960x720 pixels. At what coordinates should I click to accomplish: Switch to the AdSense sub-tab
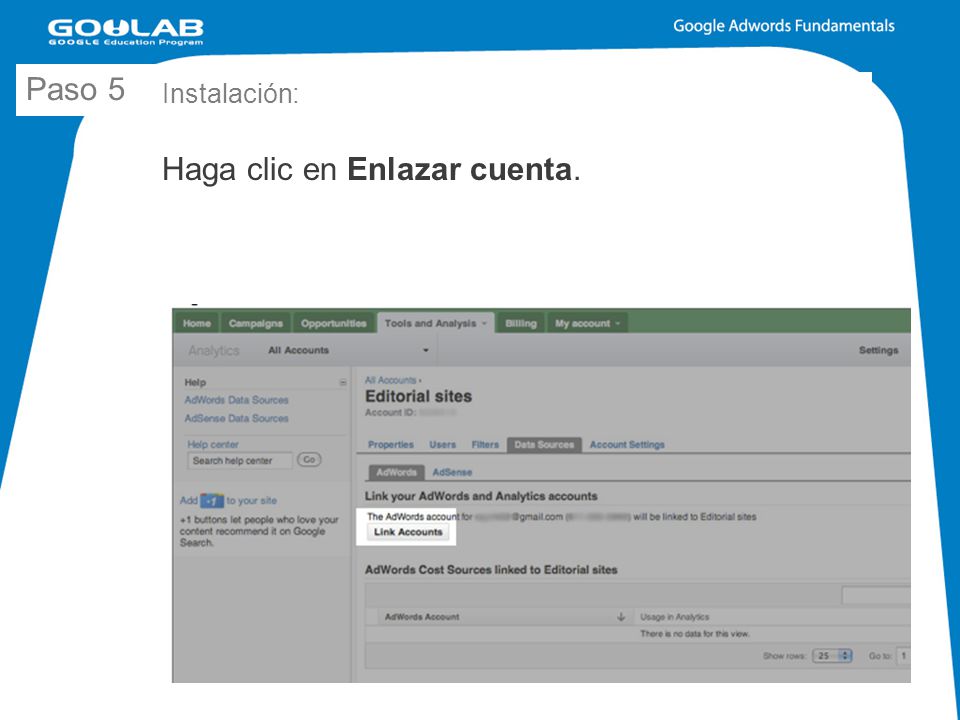click(x=452, y=472)
